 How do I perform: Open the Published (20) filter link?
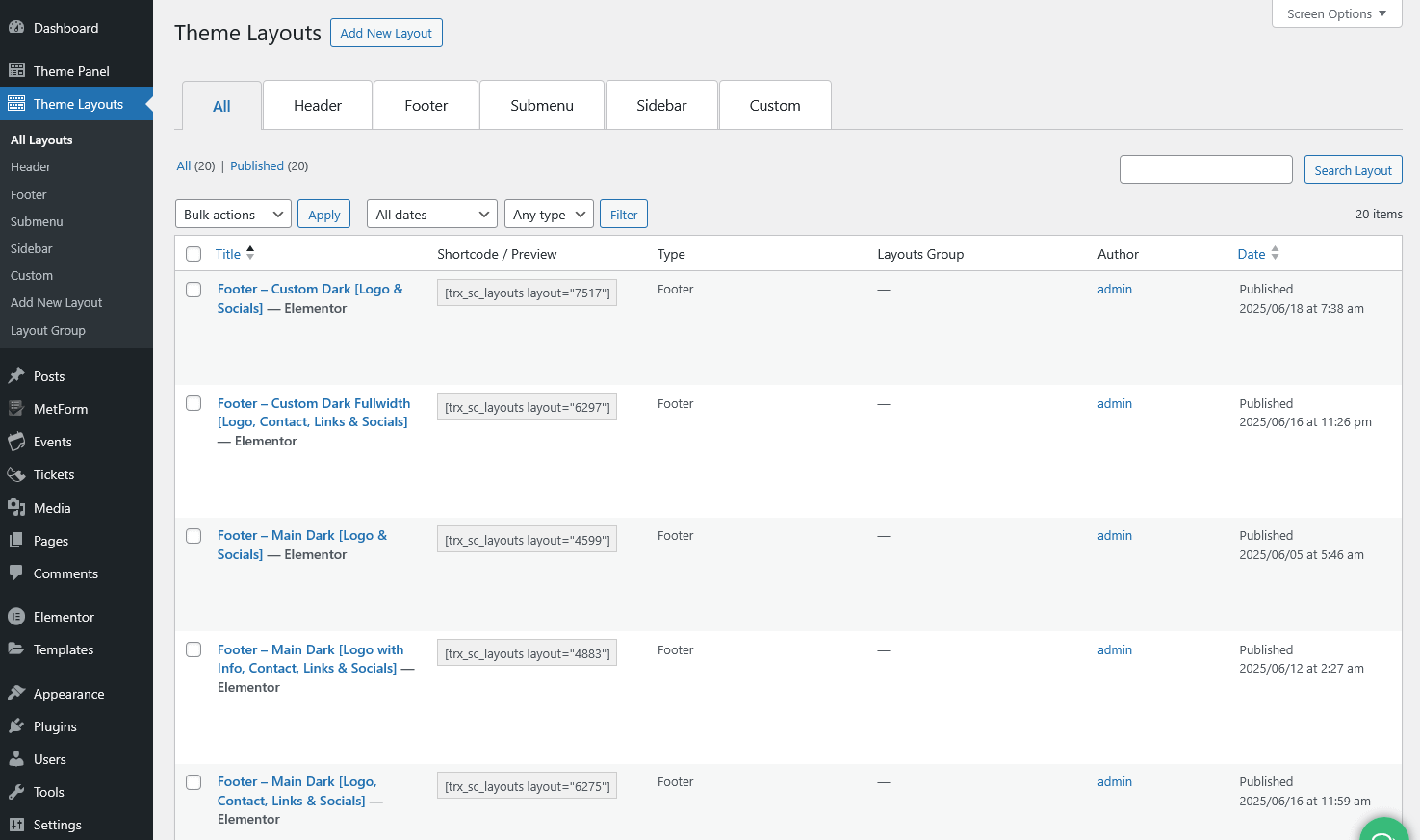coord(269,165)
